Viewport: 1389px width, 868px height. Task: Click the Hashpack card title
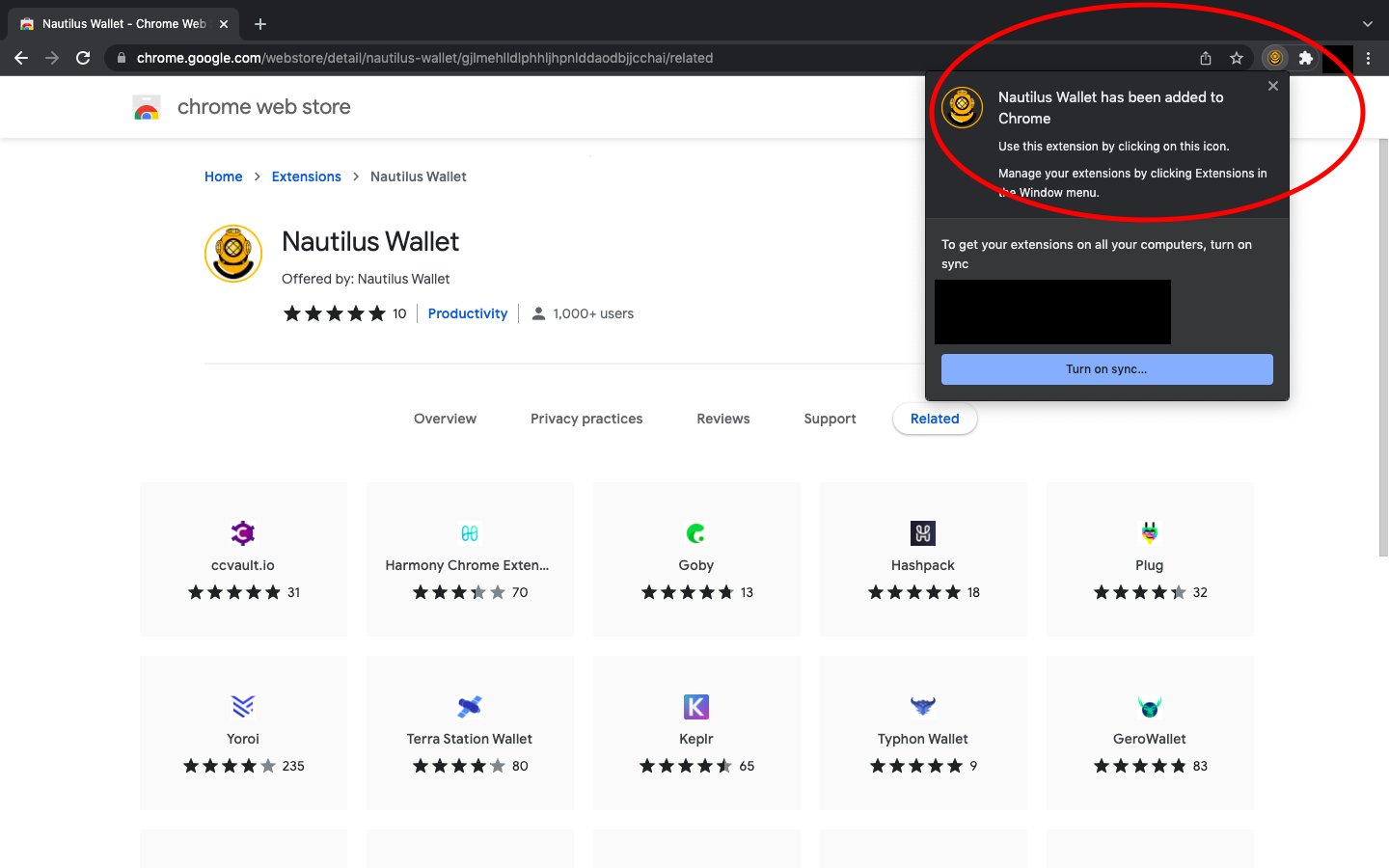tap(923, 565)
